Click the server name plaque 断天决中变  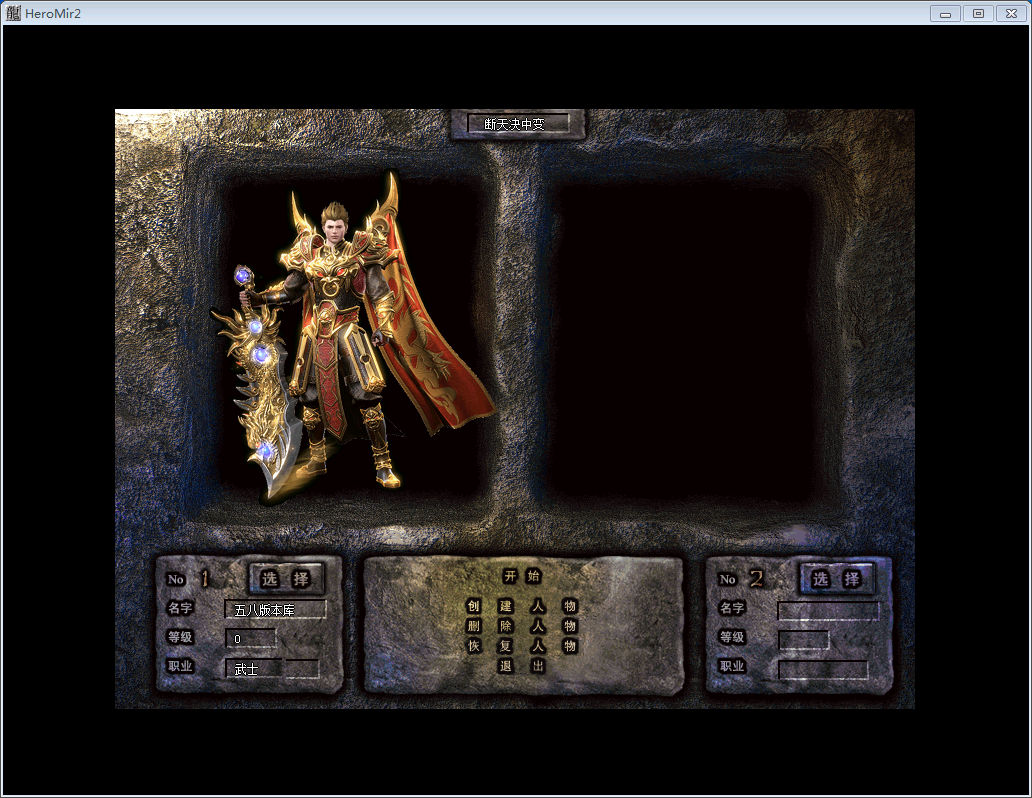517,124
